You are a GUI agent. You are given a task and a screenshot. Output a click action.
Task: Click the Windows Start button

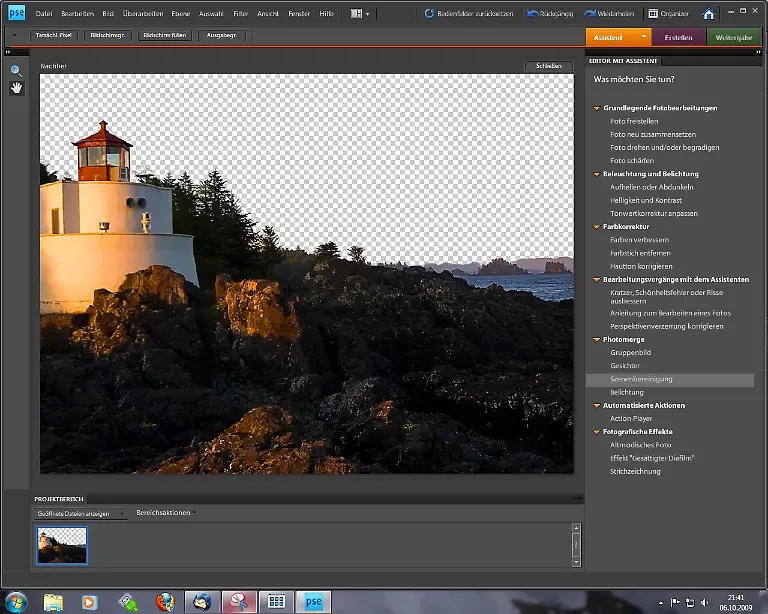[x=17, y=602]
